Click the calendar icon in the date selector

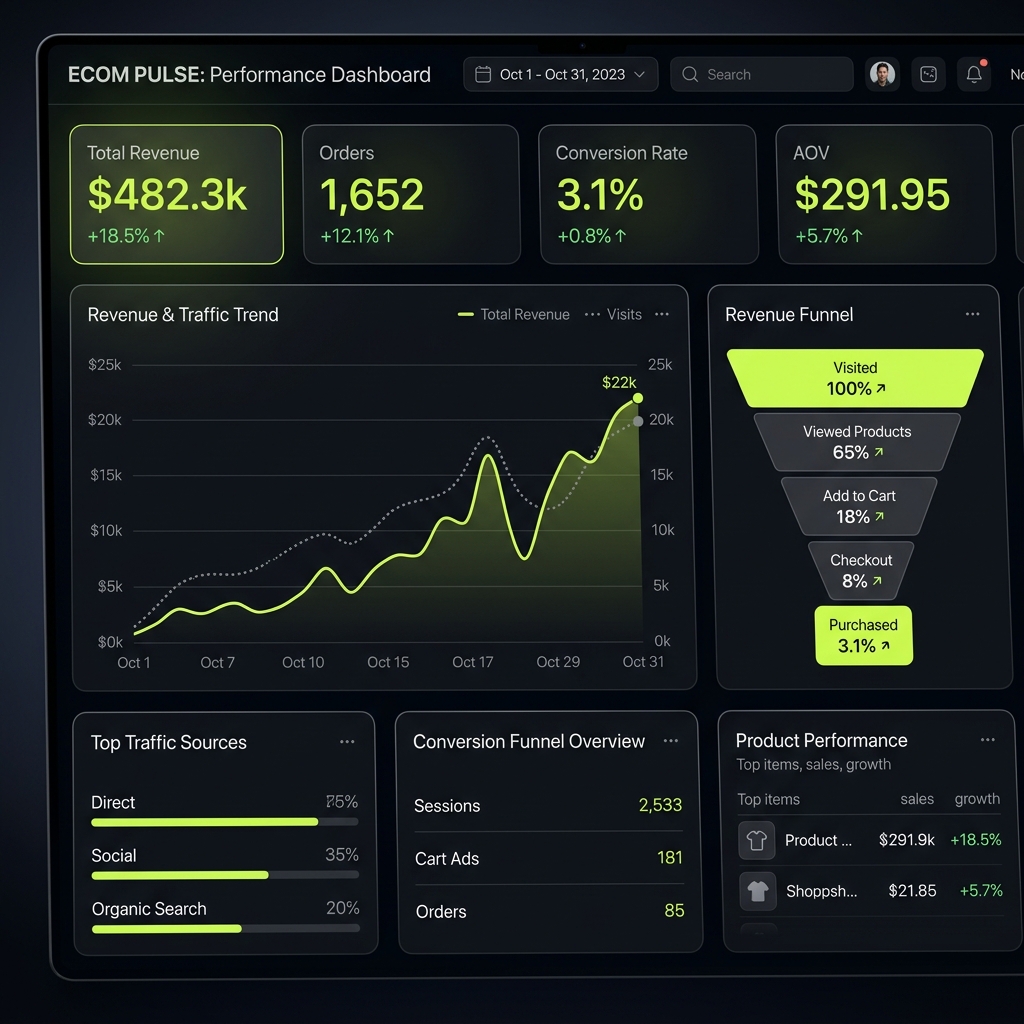click(483, 74)
